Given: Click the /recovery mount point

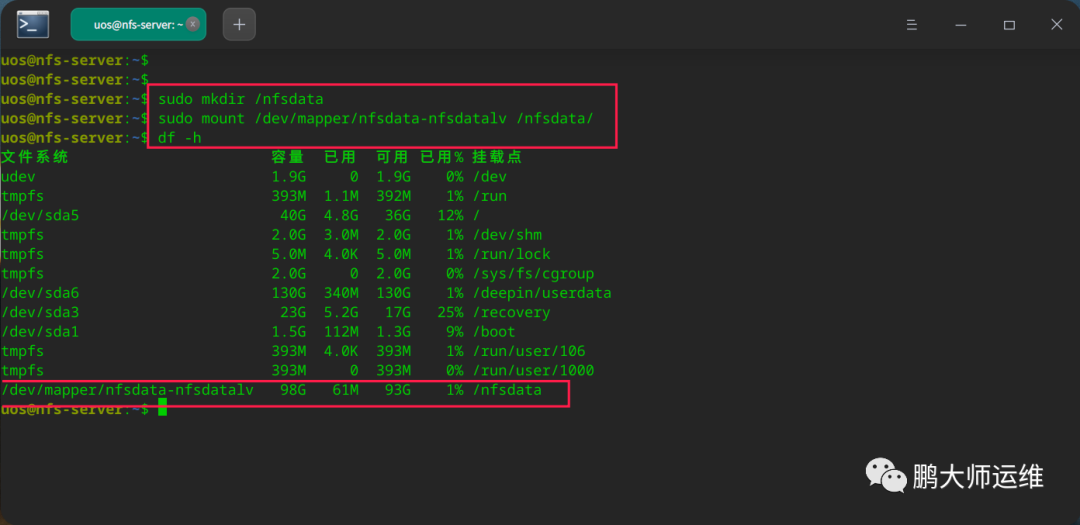Looking at the screenshot, I should tap(511, 313).
